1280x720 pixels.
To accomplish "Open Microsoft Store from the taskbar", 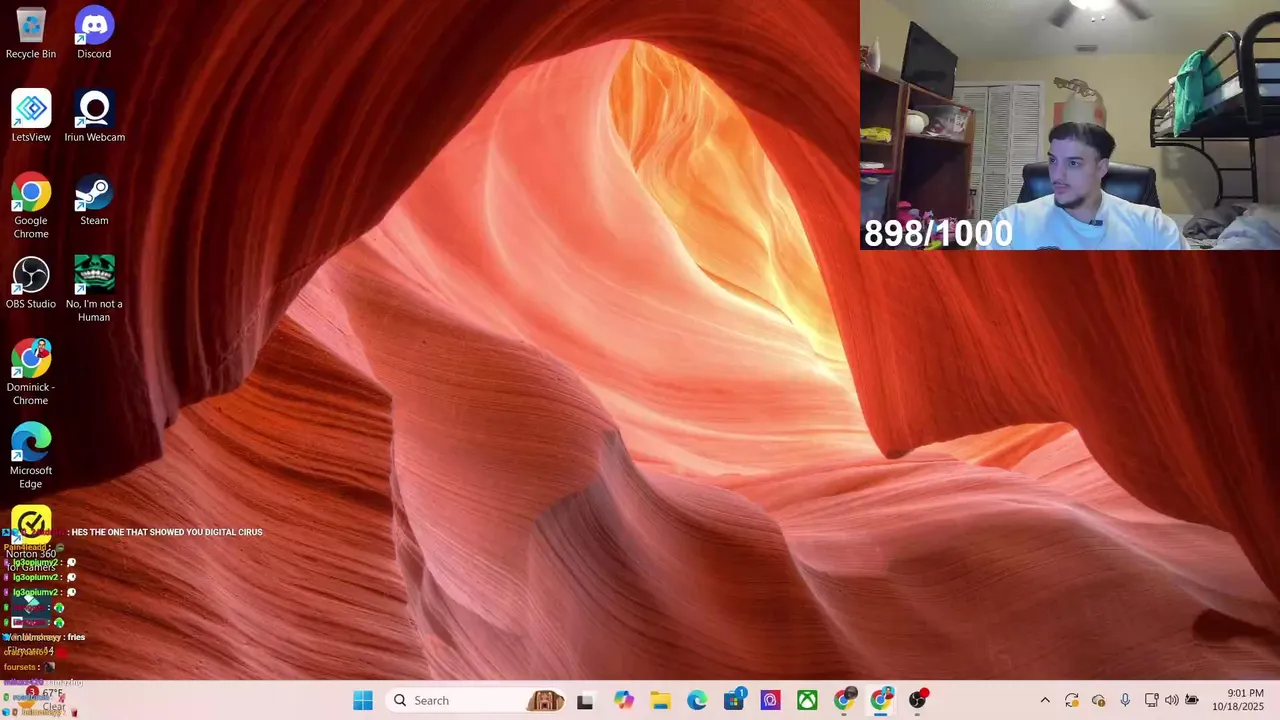I will (734, 700).
